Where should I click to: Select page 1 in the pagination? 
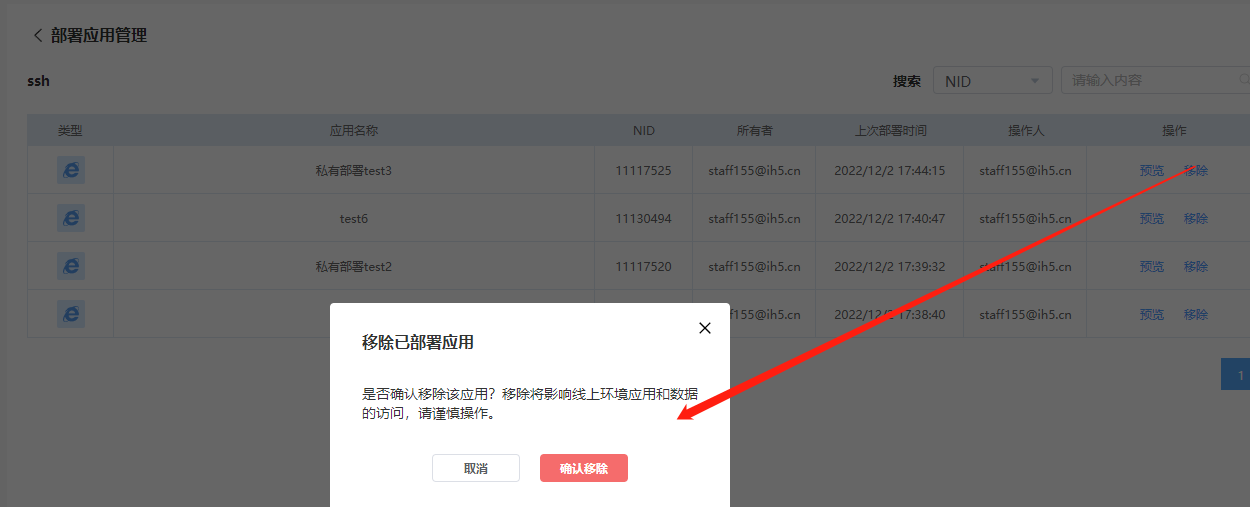pyautogui.click(x=1238, y=375)
